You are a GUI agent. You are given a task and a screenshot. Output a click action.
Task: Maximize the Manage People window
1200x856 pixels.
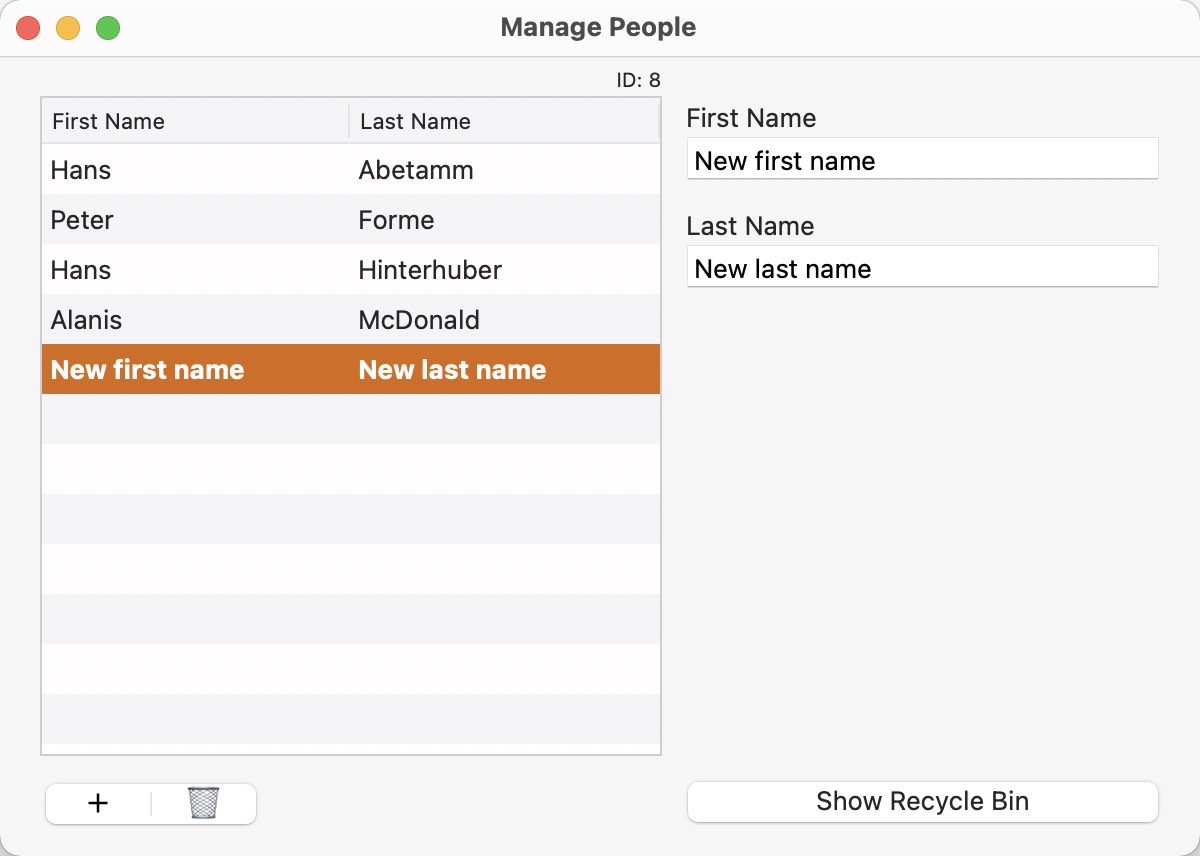pyautogui.click(x=108, y=28)
